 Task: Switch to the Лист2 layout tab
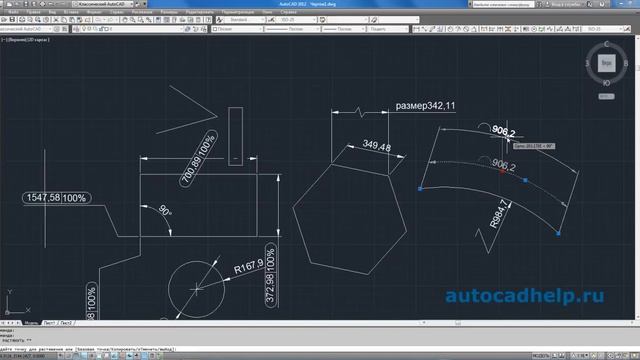[66, 323]
